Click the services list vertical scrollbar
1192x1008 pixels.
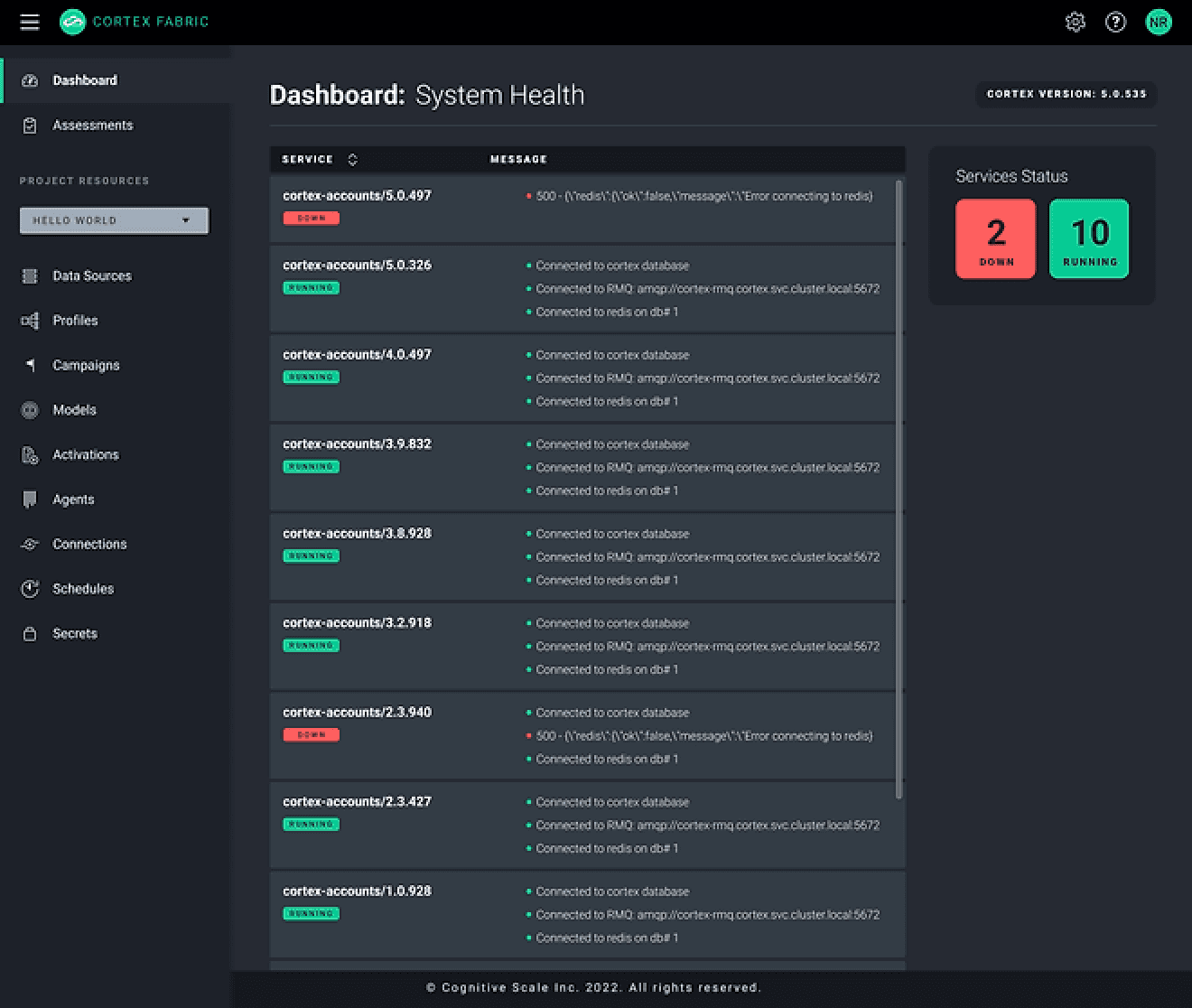click(x=899, y=490)
